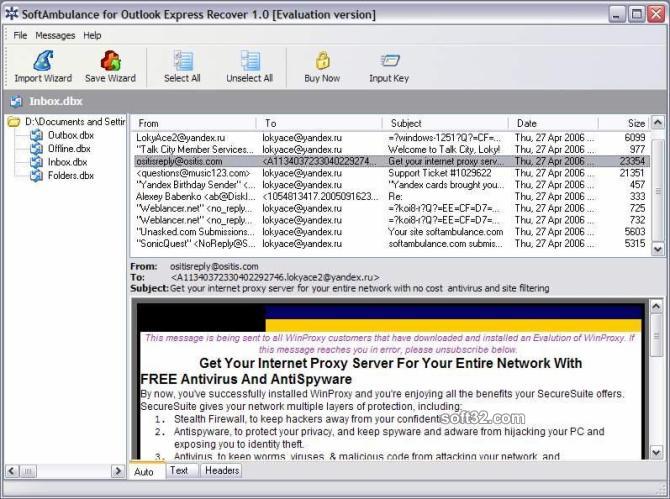Sort messages by To column
Screen dimensions: 670x499
coord(319,123)
